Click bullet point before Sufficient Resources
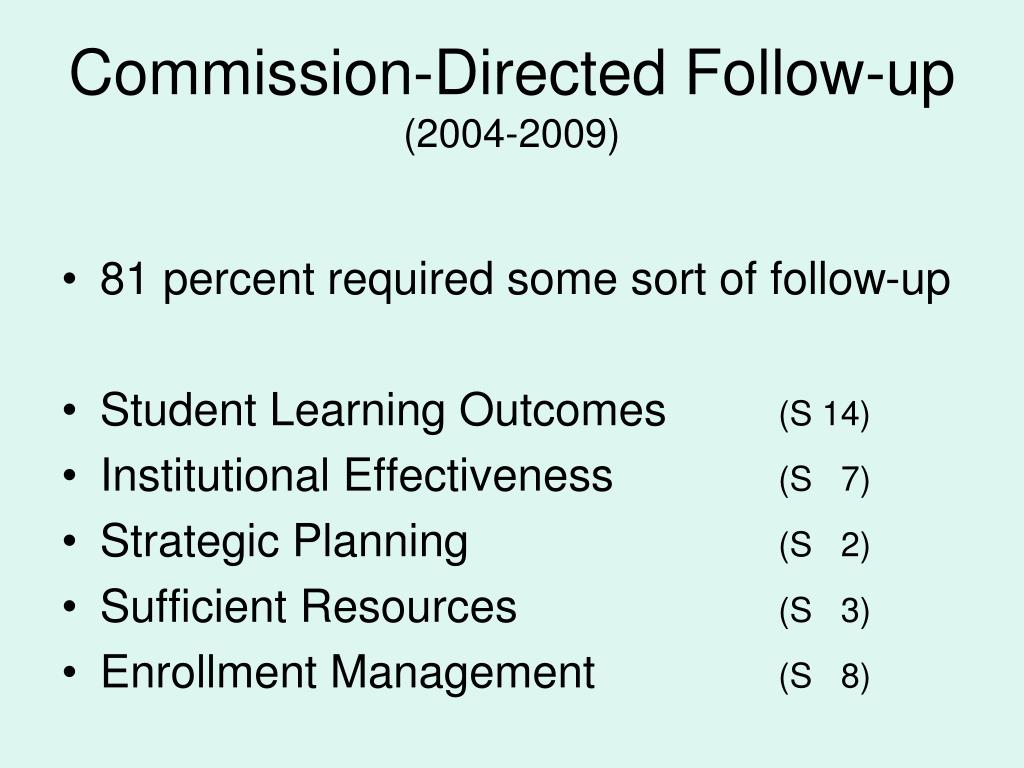Viewport: 1024px width, 768px height. [70, 607]
